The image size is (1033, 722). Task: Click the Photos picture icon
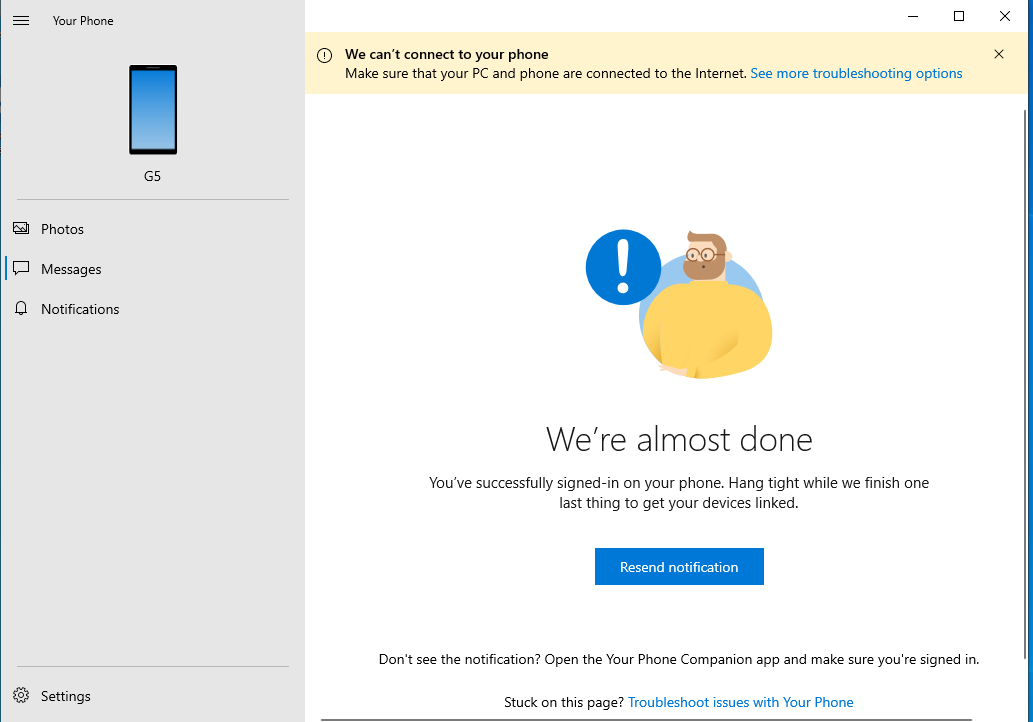coord(21,229)
